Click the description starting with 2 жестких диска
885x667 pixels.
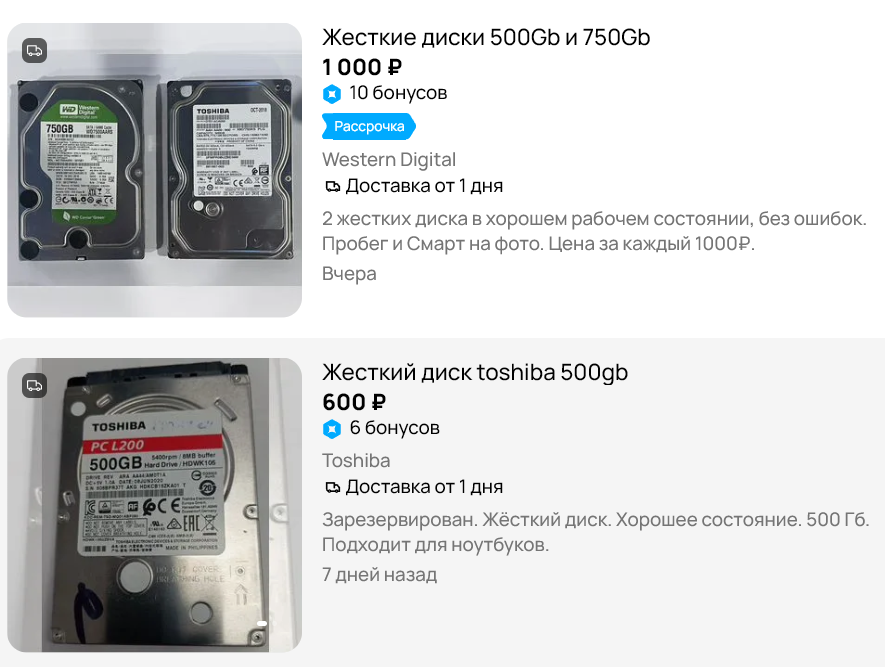594,231
